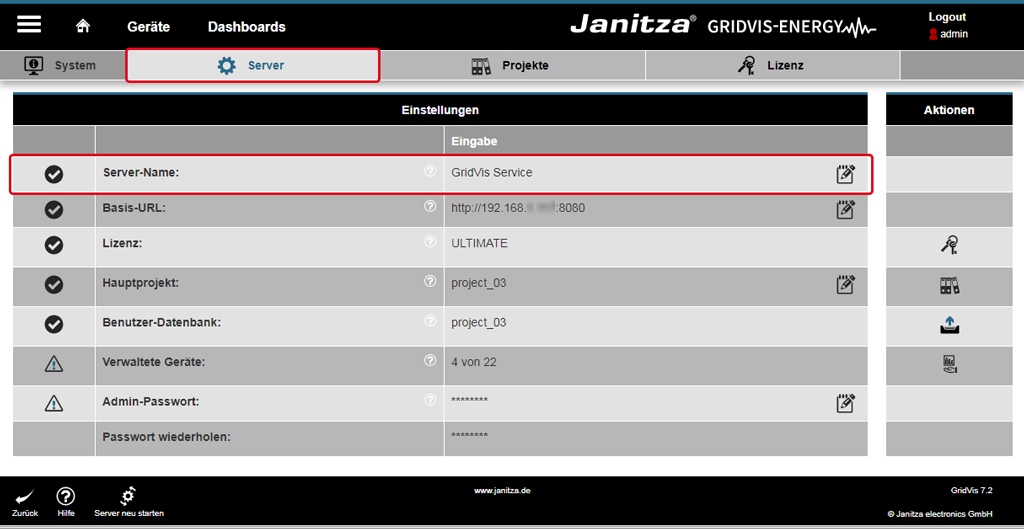Open www.janitza.de footer link

502,491
